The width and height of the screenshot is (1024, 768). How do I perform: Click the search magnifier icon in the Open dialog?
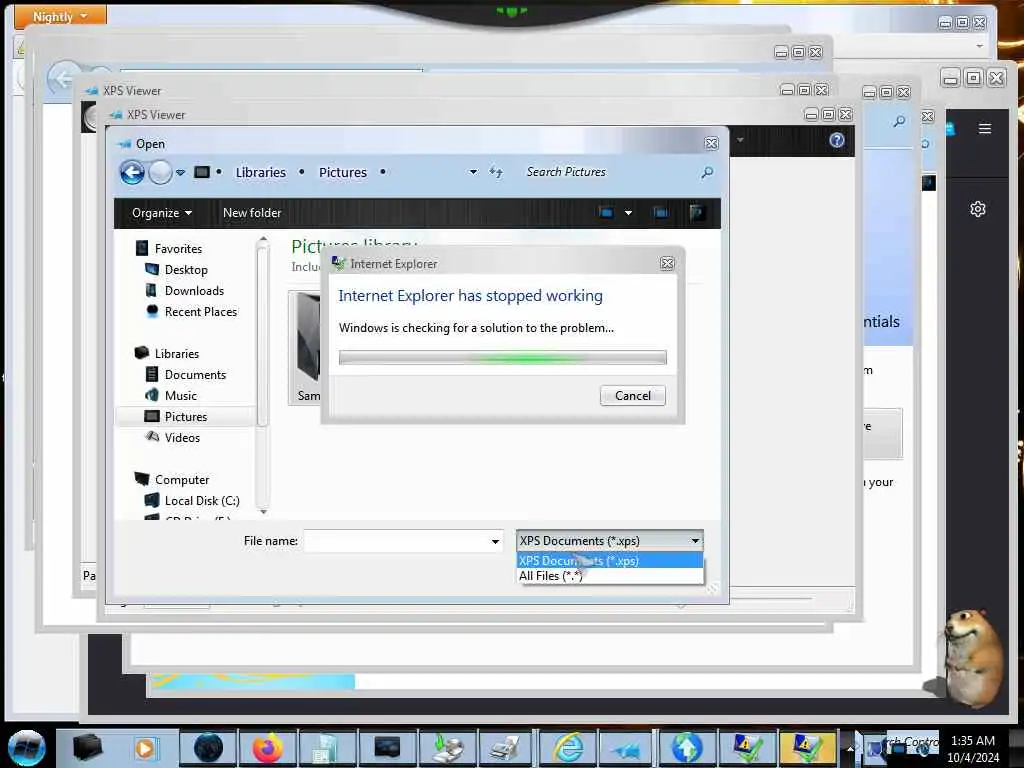(707, 172)
